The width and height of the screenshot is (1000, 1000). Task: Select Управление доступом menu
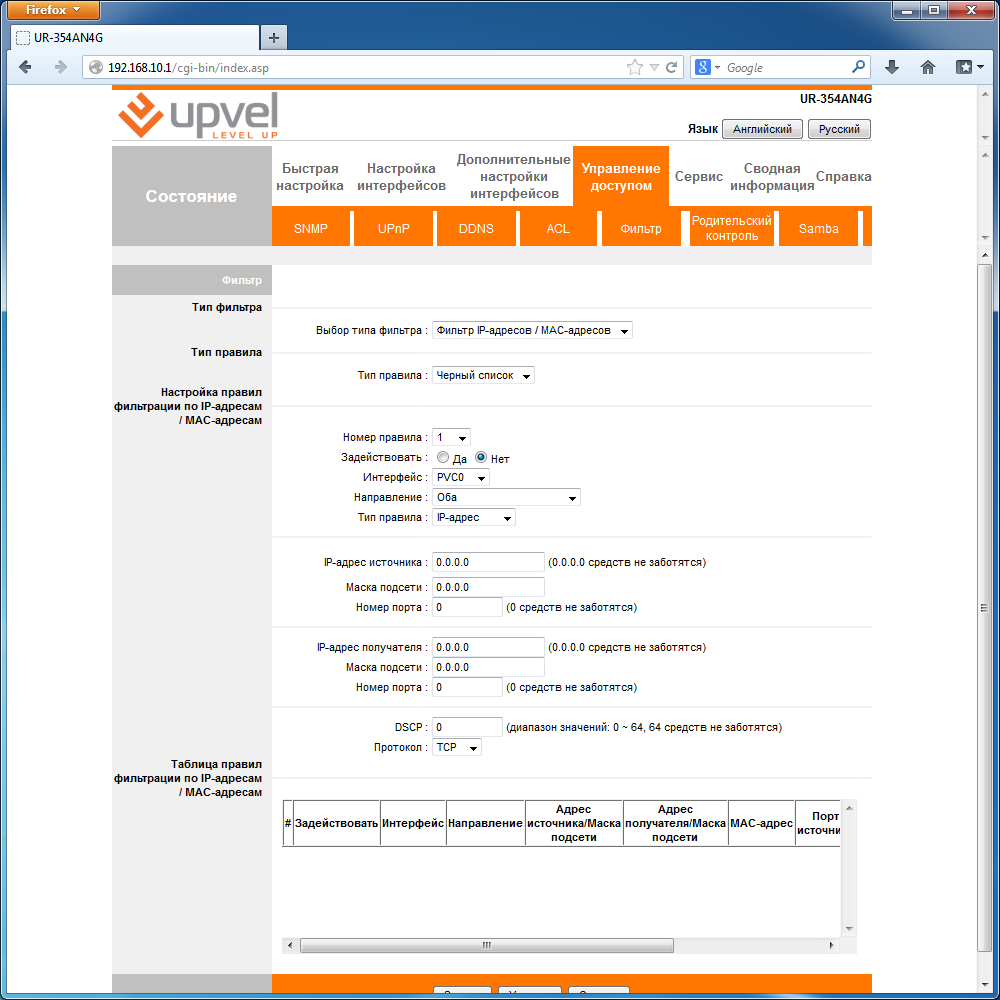point(621,177)
